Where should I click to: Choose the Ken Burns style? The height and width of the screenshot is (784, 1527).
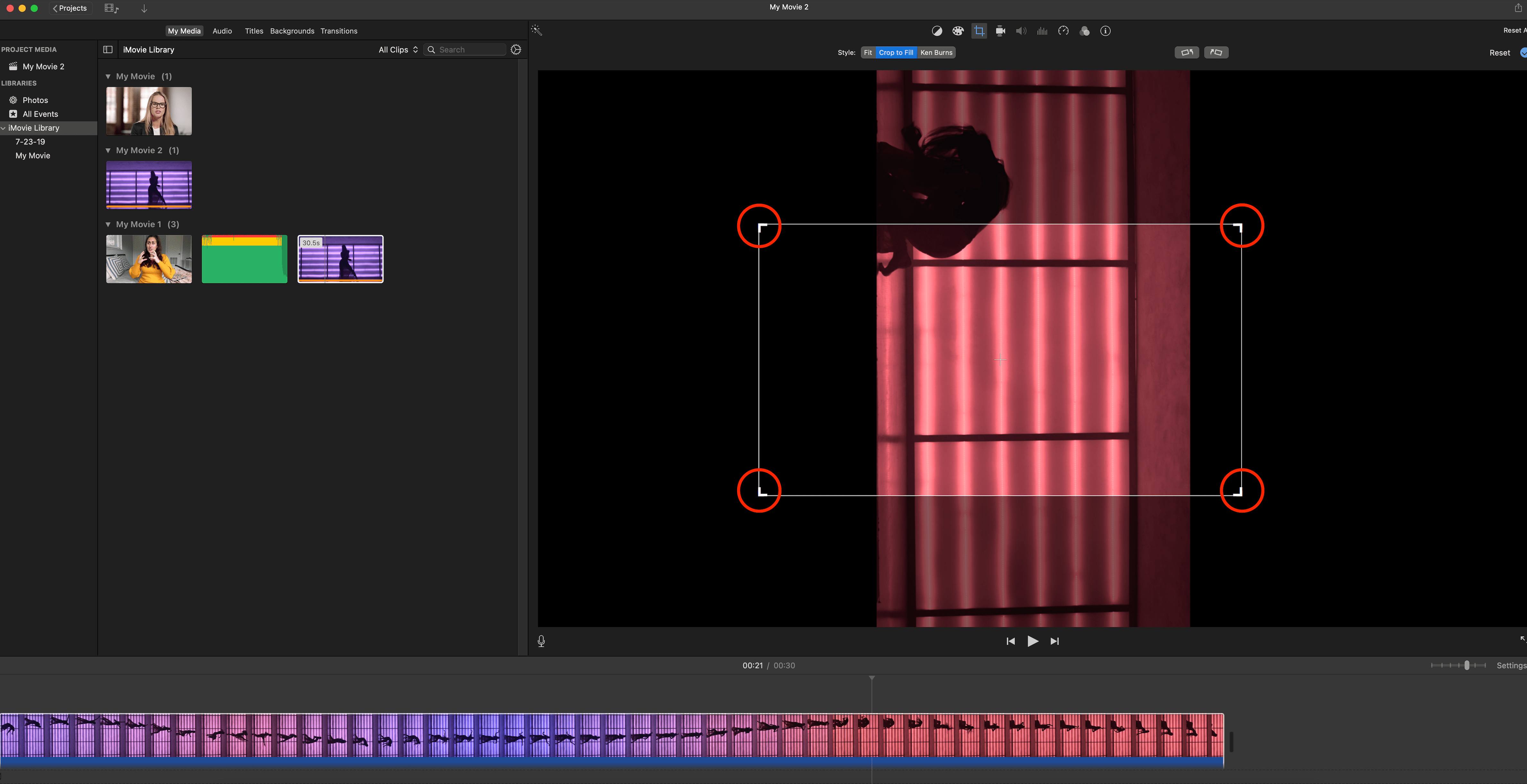(936, 53)
